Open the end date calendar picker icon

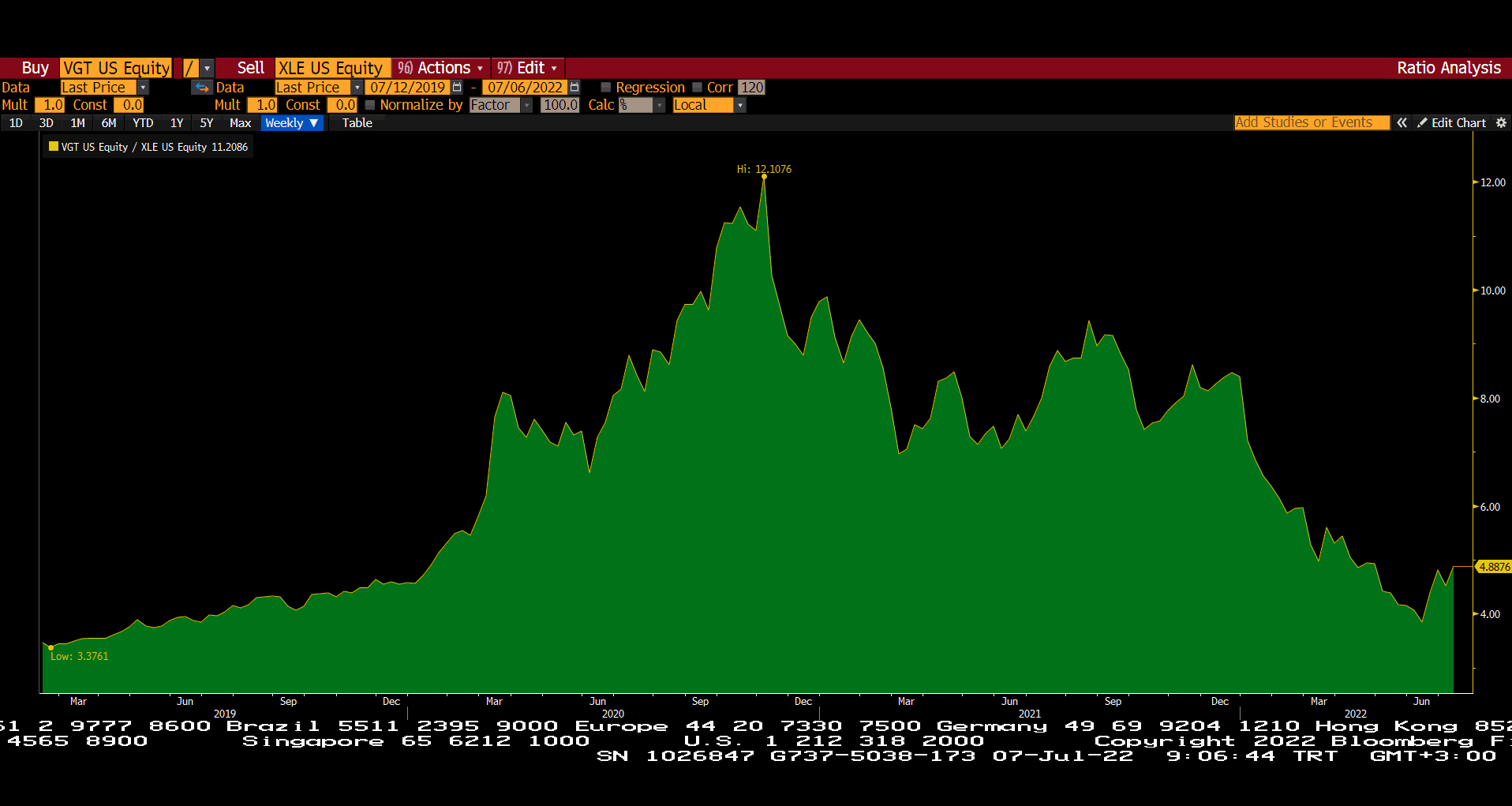coord(574,88)
